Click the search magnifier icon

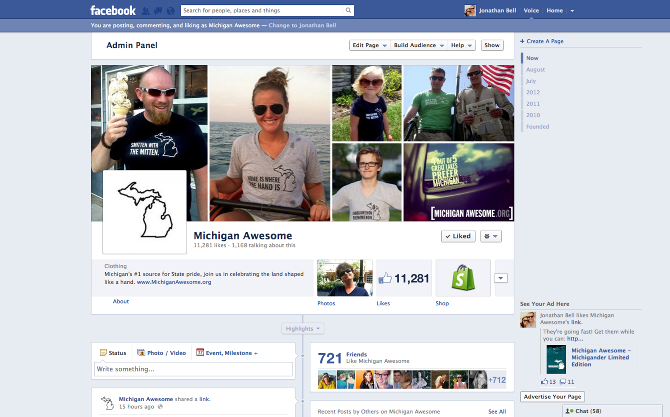348,11
